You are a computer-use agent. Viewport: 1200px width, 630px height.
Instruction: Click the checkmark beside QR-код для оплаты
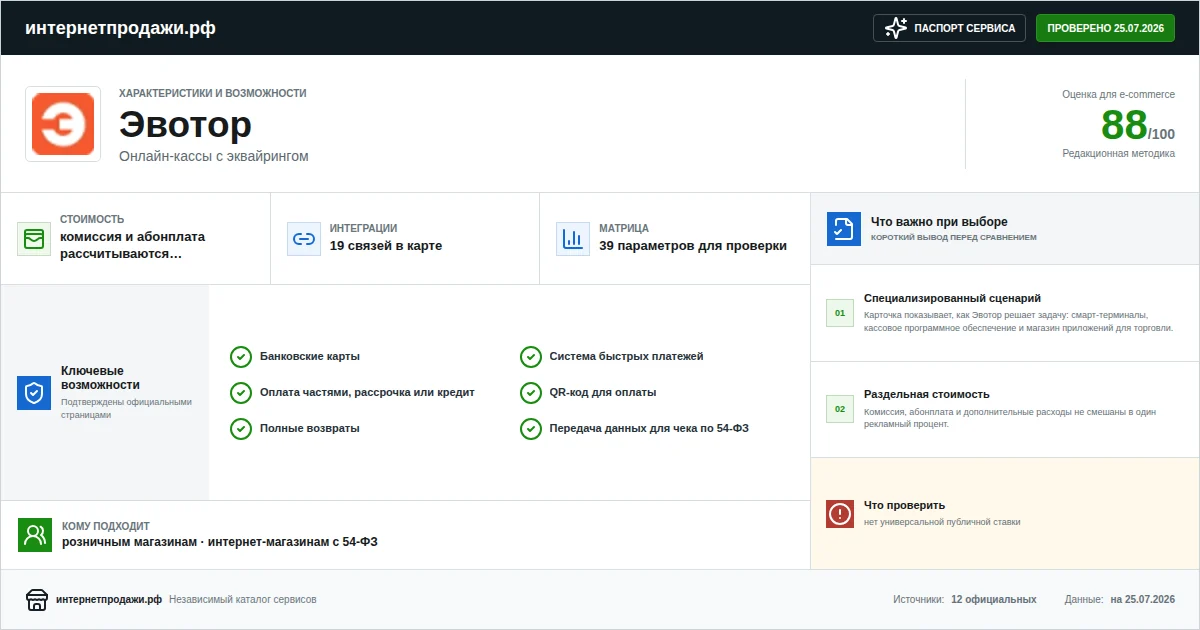tap(531, 393)
